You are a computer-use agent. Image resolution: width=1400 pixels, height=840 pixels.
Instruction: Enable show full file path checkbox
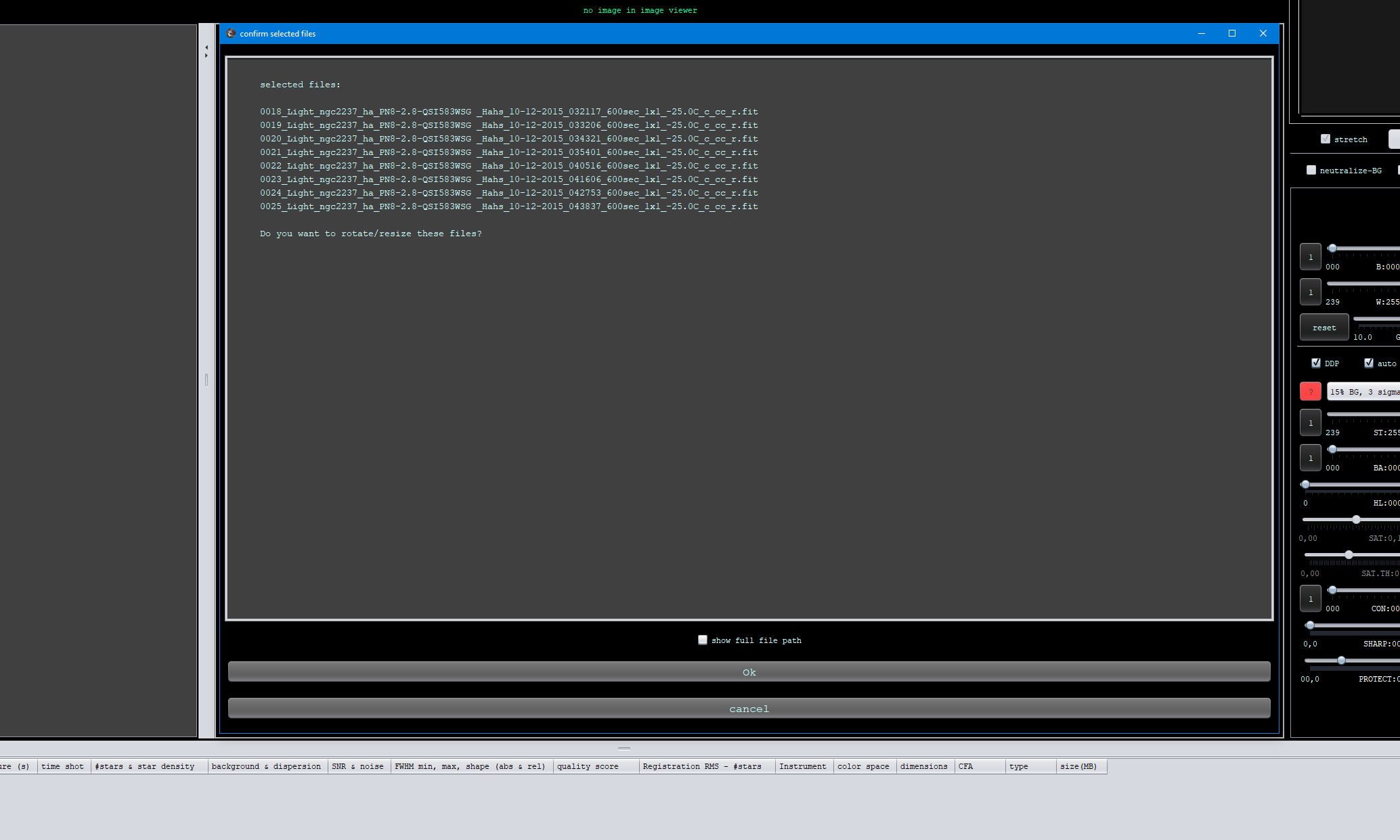pos(703,640)
